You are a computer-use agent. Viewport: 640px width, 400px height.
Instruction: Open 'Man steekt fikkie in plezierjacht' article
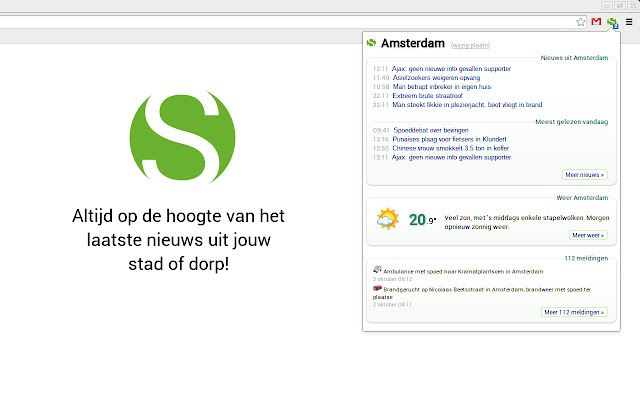(467, 104)
